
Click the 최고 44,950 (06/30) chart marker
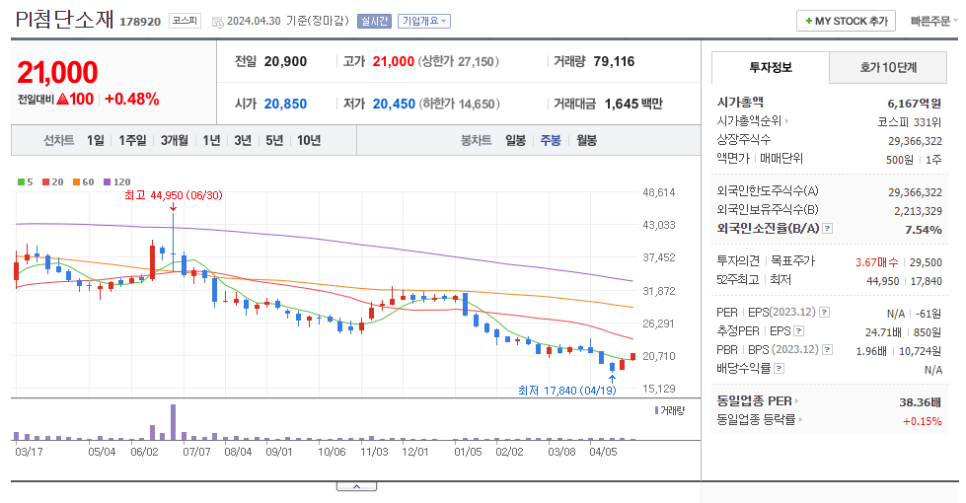(173, 195)
